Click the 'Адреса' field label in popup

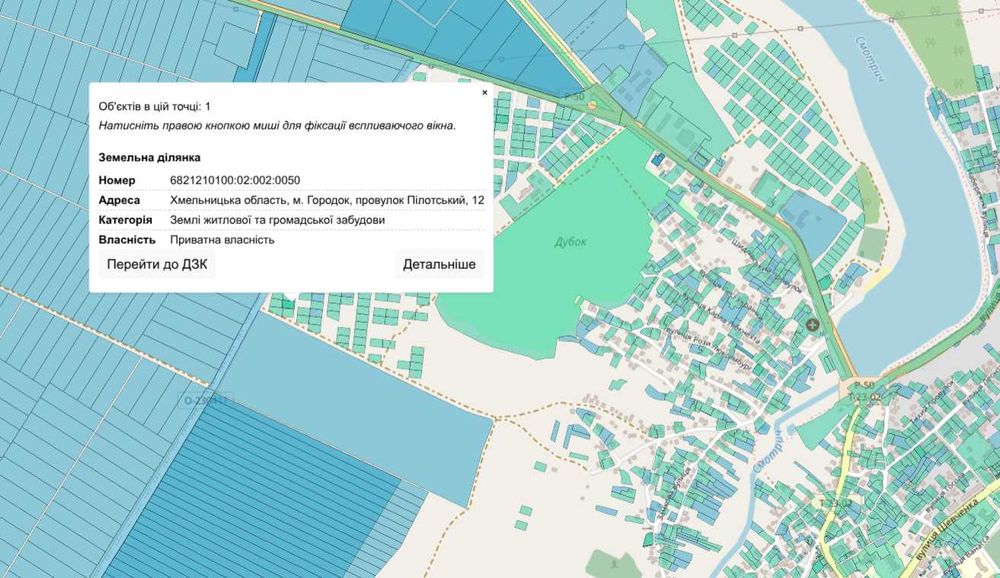(119, 200)
